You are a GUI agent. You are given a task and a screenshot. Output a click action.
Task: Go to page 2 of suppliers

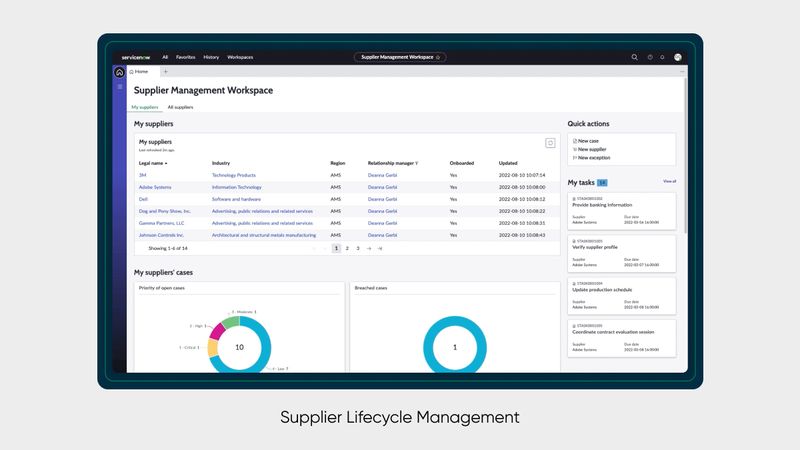347,247
